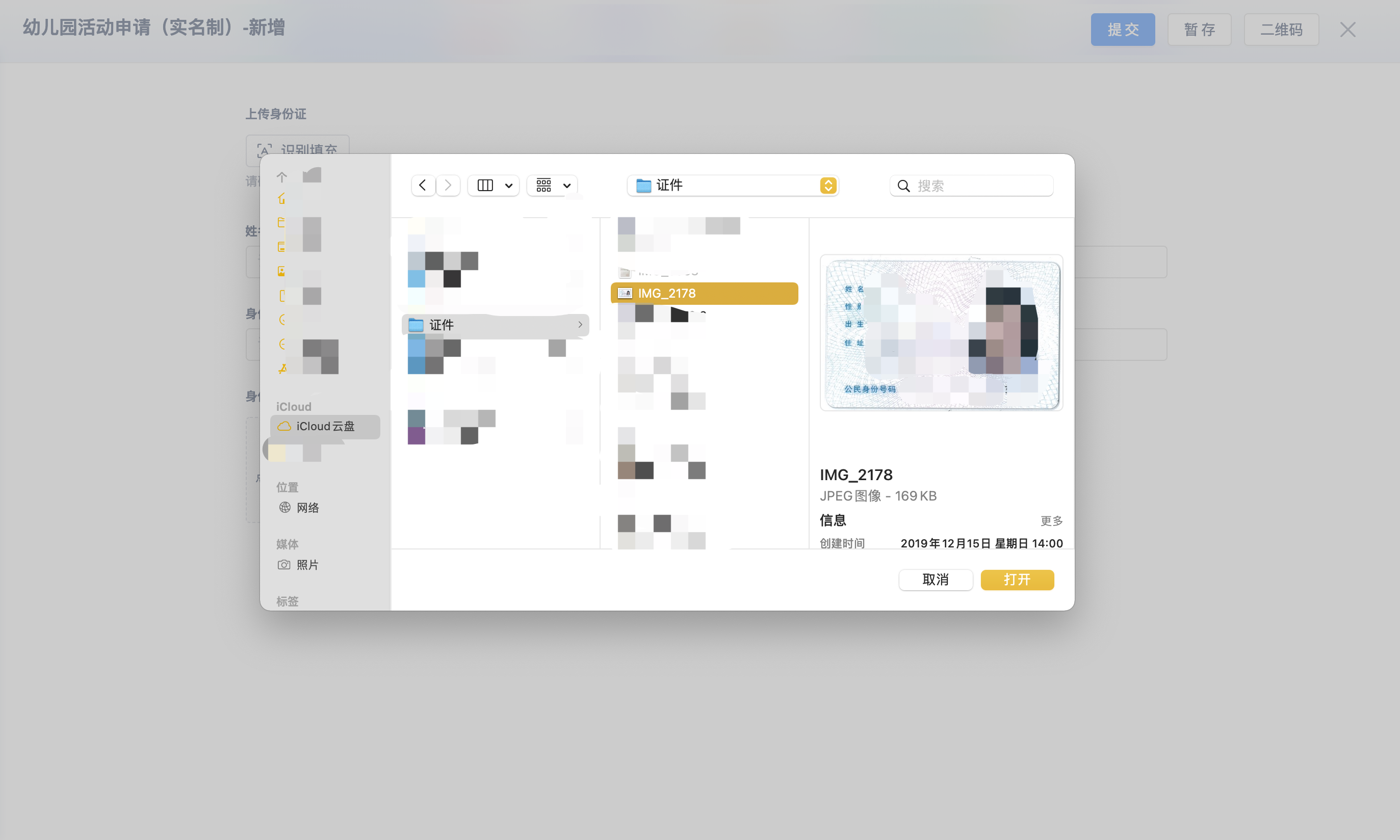Expand the grouping options chevron
Viewport: 1400px width, 840px height.
567,186
